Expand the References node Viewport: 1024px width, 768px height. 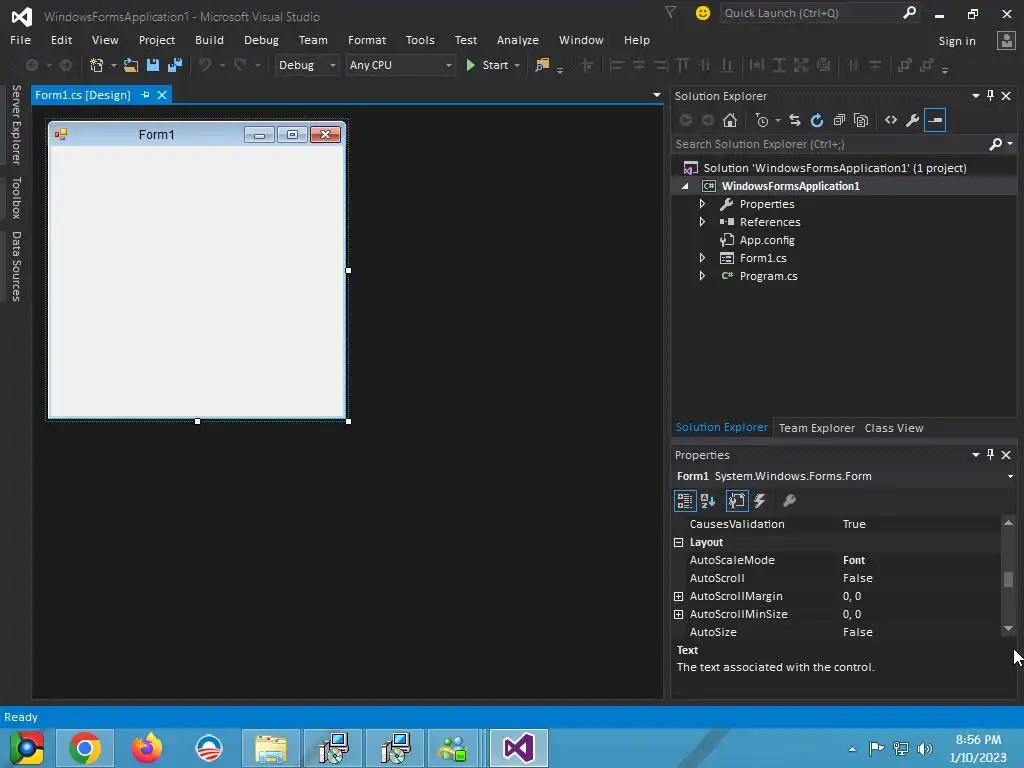click(x=702, y=221)
